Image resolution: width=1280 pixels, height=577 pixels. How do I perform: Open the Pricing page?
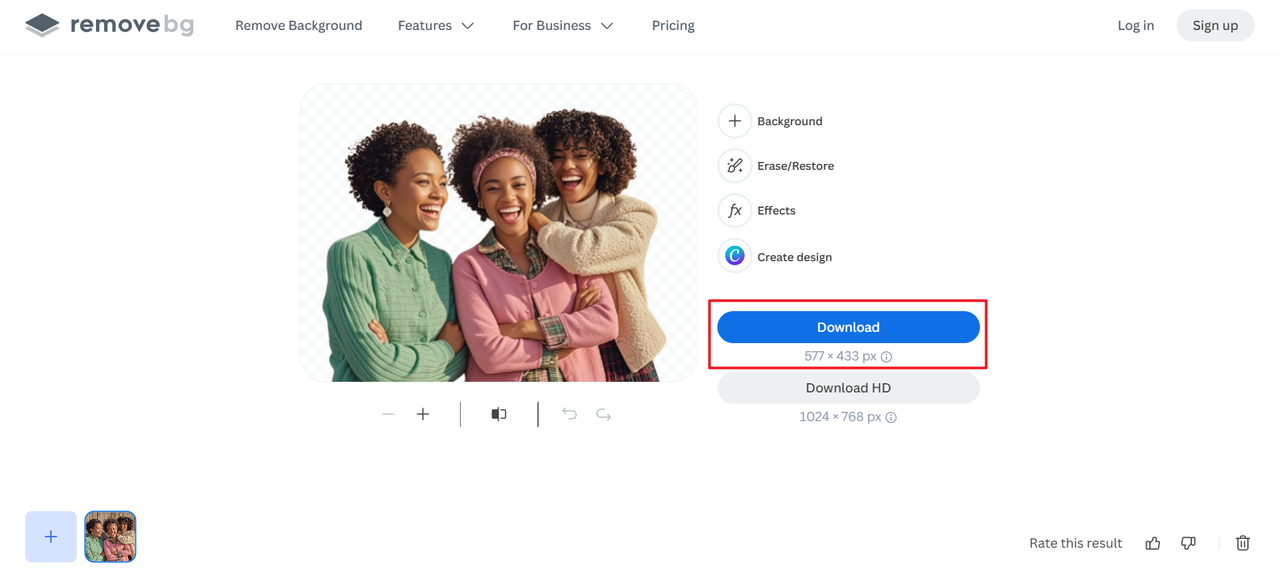click(673, 25)
